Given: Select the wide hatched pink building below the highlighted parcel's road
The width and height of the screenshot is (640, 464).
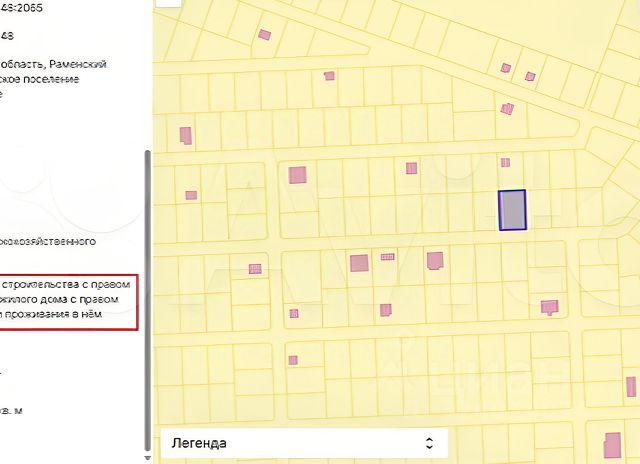Looking at the screenshot, I should point(387,257).
